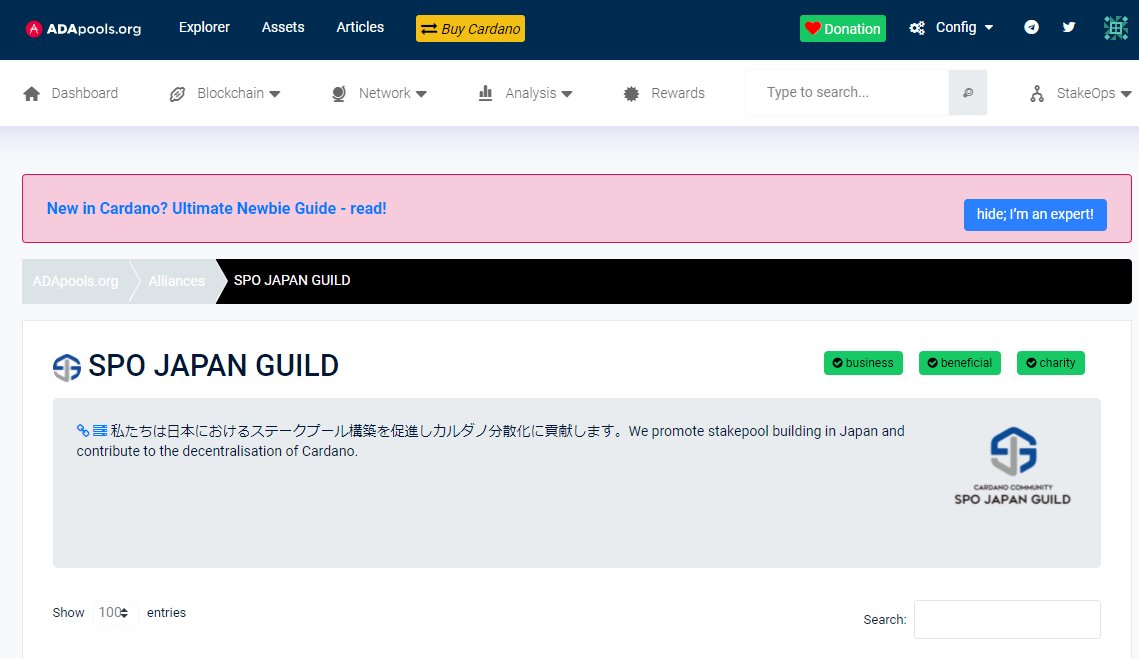Open the Articles menu item
The height and width of the screenshot is (659, 1139).
tap(360, 27)
